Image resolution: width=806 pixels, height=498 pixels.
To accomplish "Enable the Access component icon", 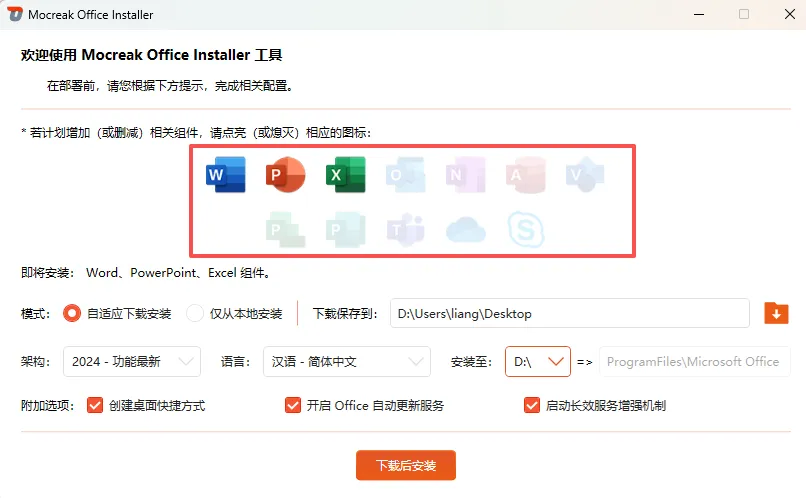I will [x=525, y=175].
